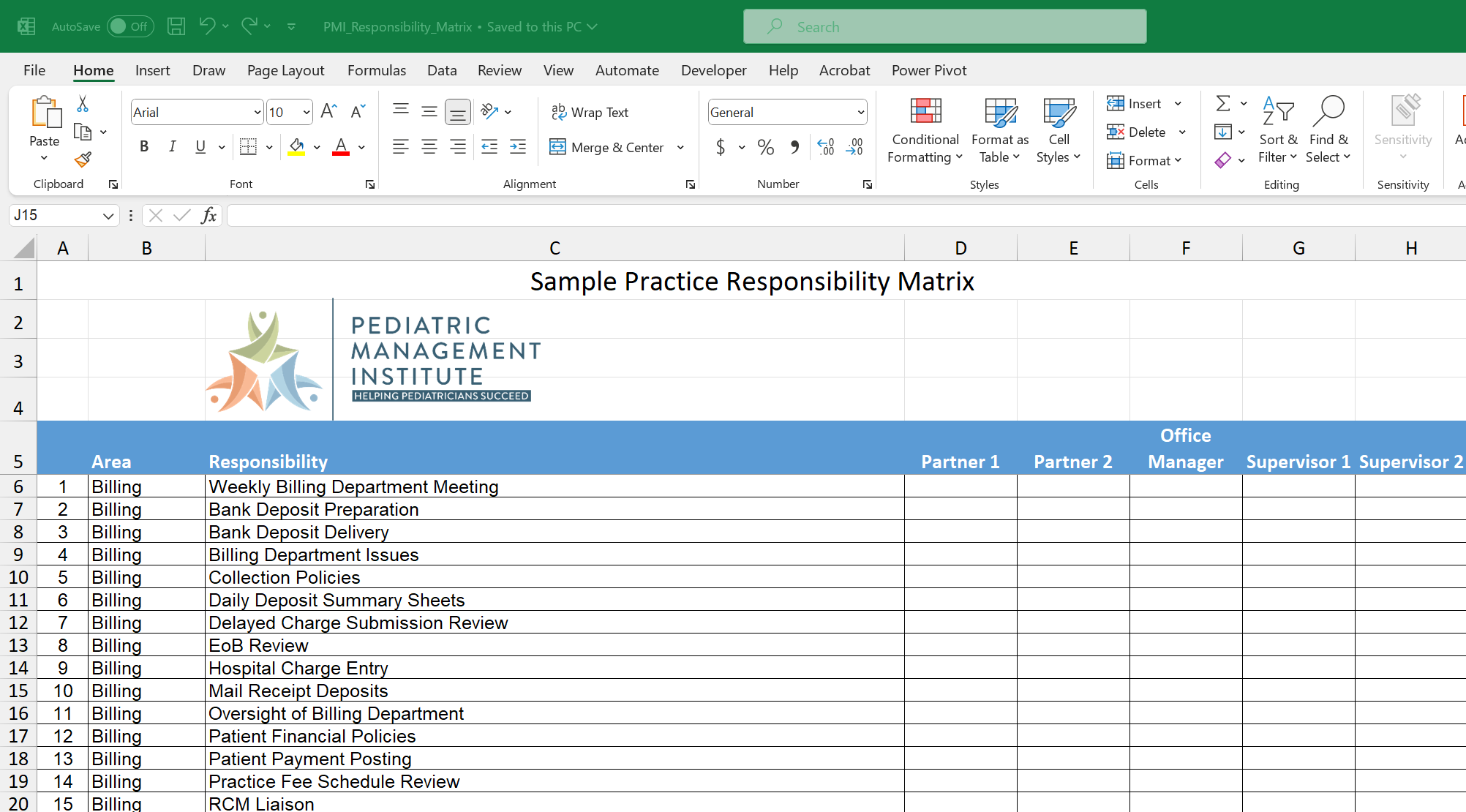The width and height of the screenshot is (1466, 812).
Task: Open the Number Format dropdown showing General
Action: click(787, 111)
